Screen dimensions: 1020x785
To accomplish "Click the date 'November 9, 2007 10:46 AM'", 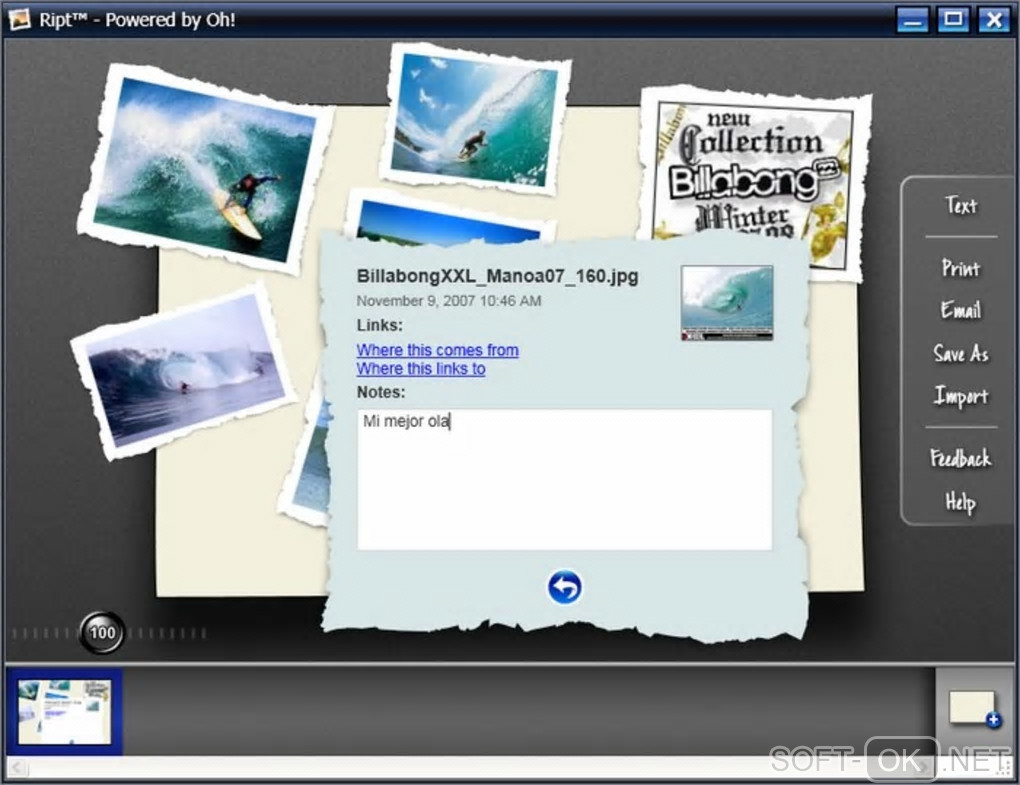I will [x=449, y=300].
